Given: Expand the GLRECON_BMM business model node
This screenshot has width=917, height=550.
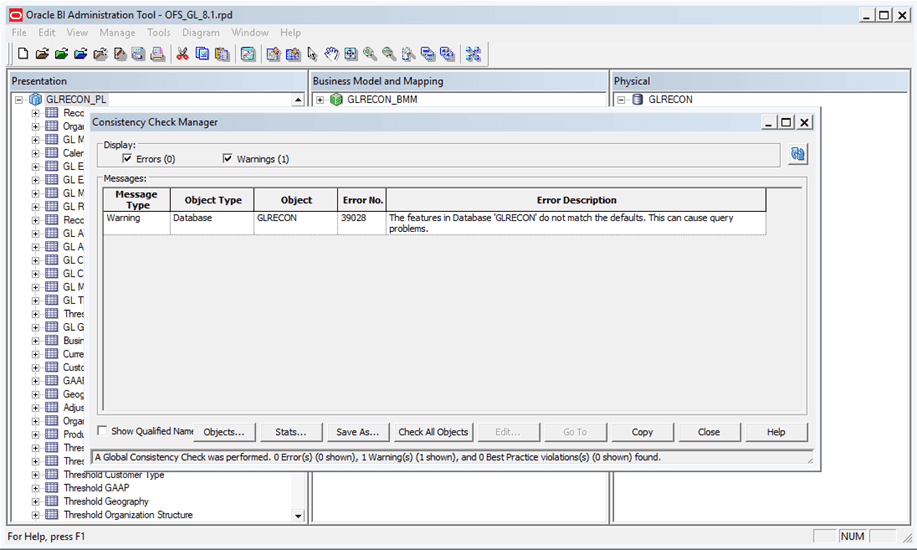Looking at the screenshot, I should click(x=320, y=100).
